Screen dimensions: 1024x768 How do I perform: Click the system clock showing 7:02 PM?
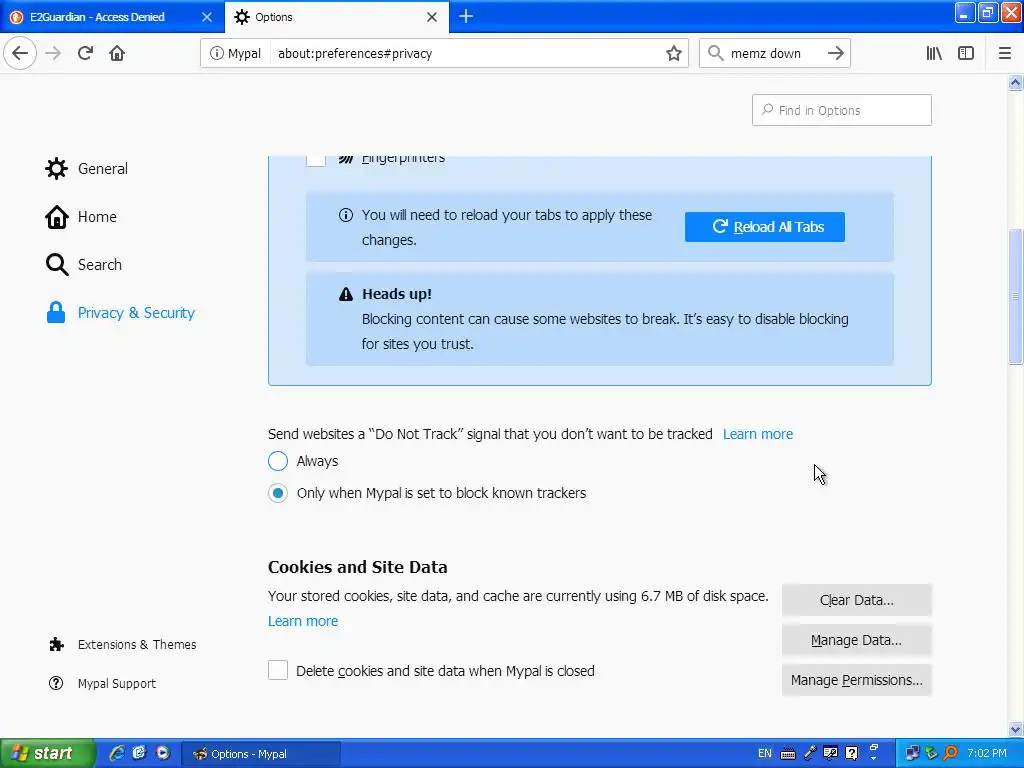pos(987,753)
